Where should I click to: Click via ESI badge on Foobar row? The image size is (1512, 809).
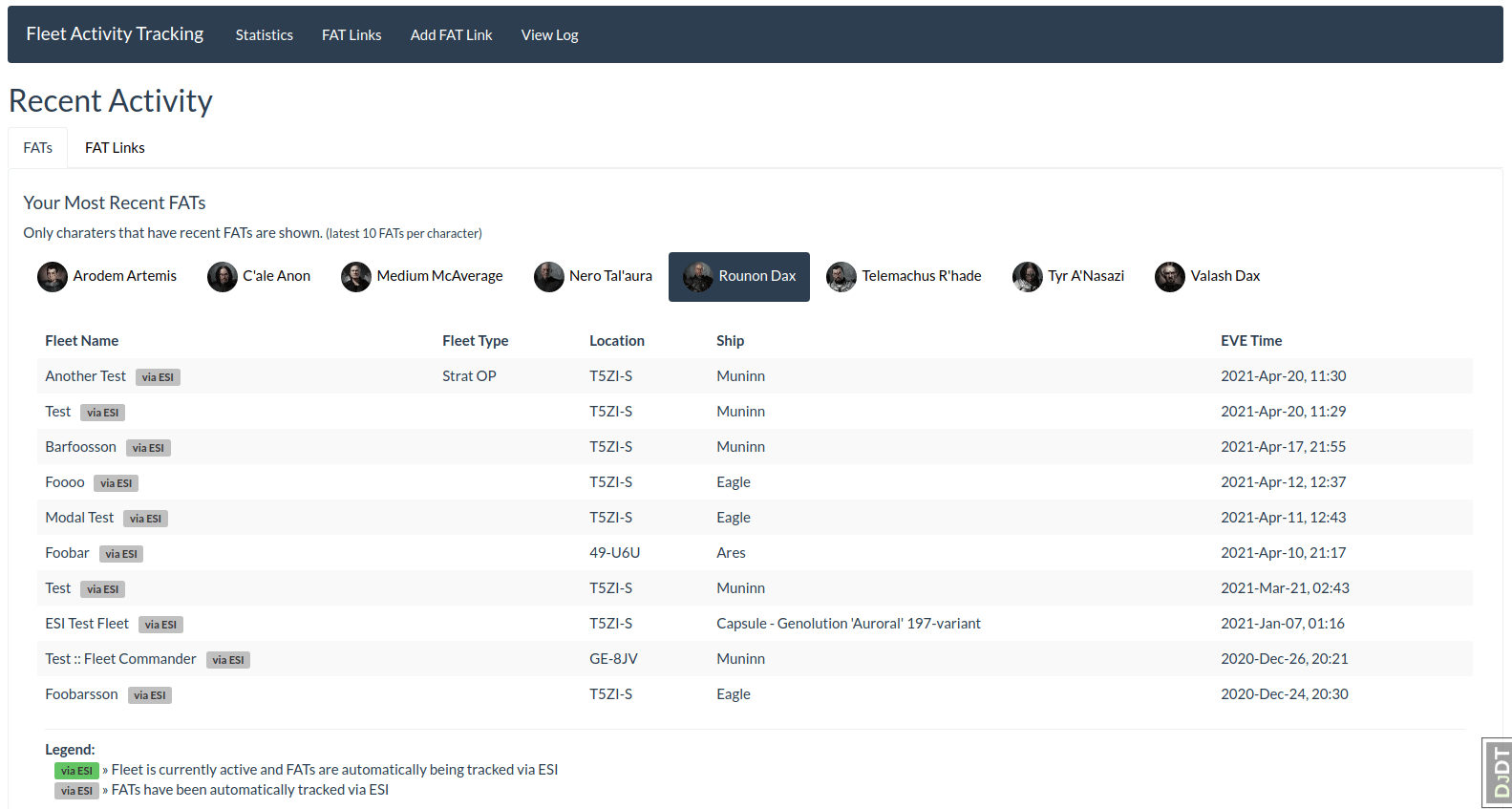click(121, 554)
